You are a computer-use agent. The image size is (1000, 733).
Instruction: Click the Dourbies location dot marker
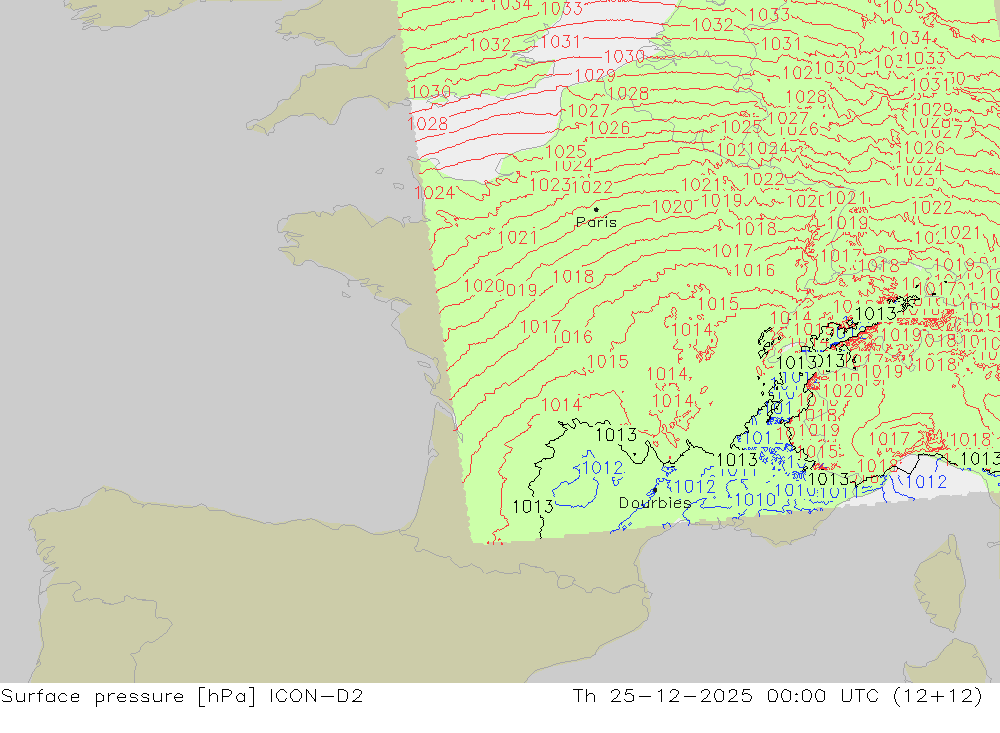[655, 490]
